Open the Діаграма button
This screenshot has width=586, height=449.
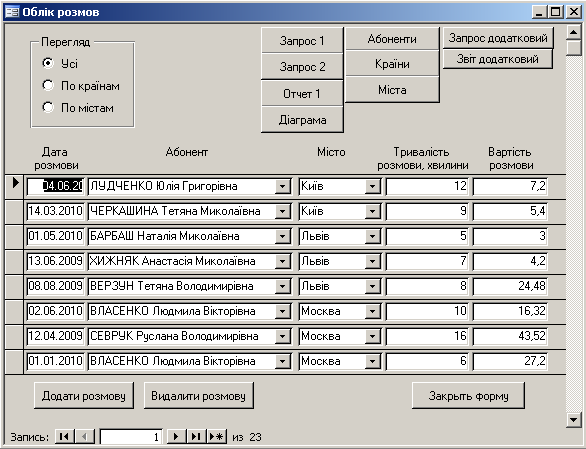[x=302, y=120]
